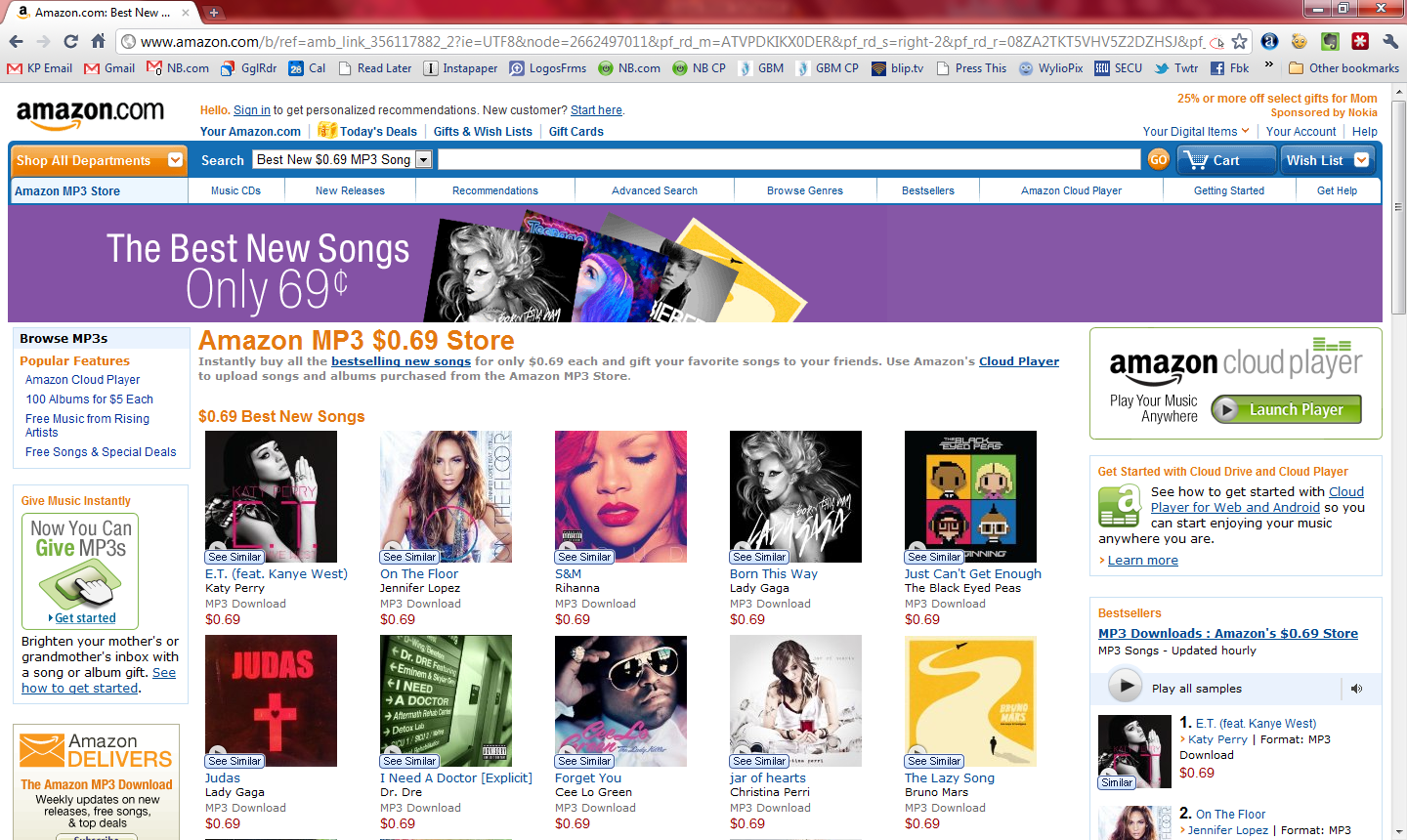Open the Other bookmarks folder
This screenshot has width=1407, height=840.
(x=1344, y=68)
